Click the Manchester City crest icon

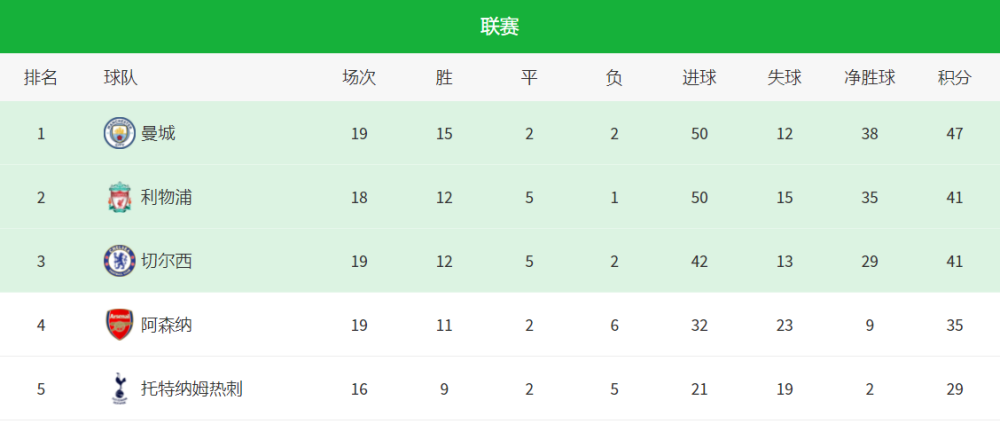(120, 133)
